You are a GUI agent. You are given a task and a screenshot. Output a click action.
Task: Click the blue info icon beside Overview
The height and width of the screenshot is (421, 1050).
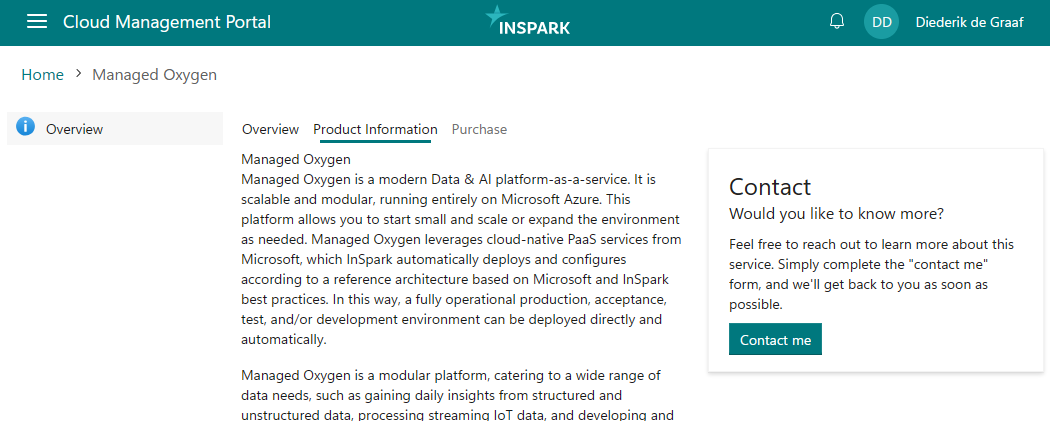25,126
